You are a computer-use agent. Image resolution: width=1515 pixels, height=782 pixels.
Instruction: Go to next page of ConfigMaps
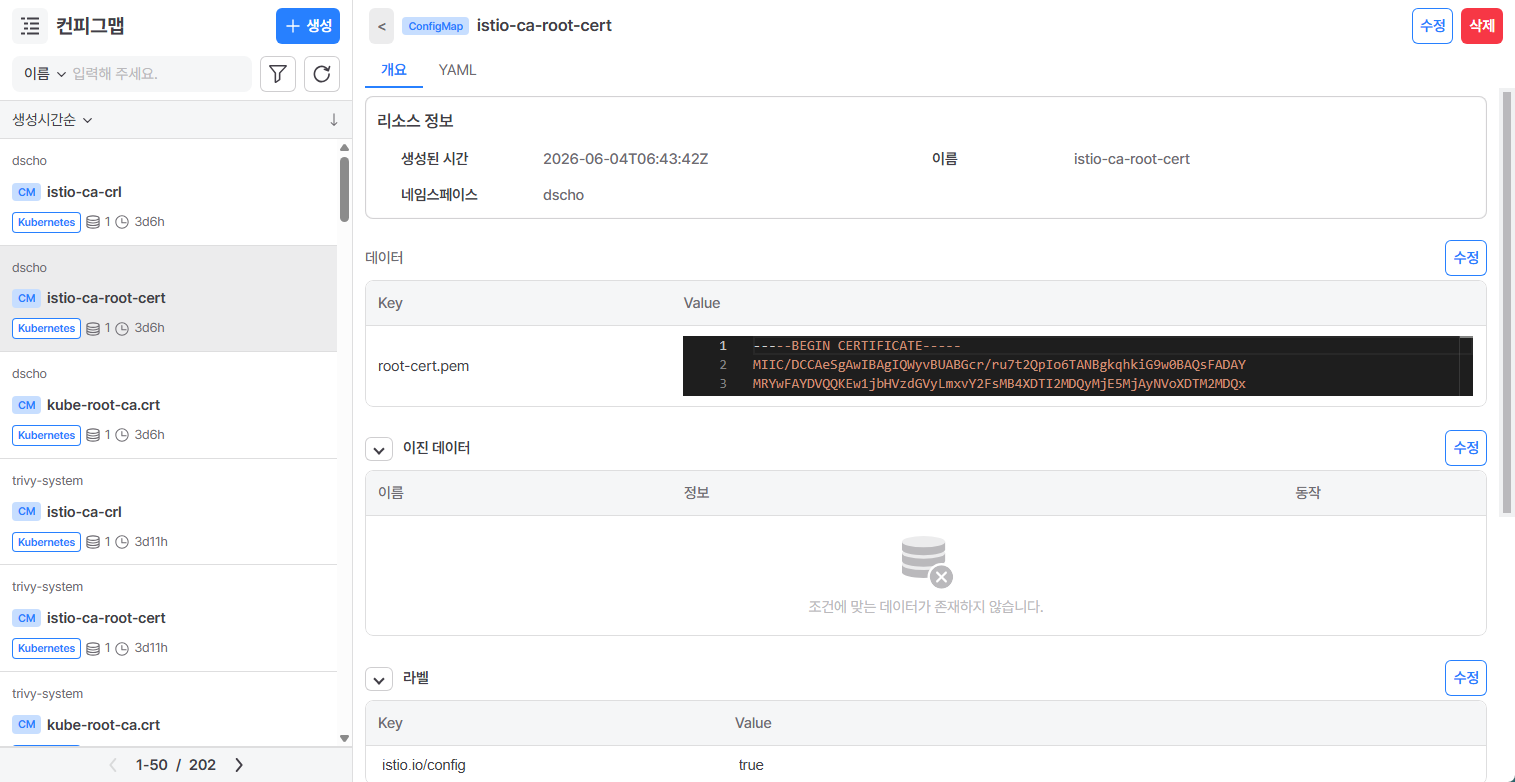click(239, 765)
